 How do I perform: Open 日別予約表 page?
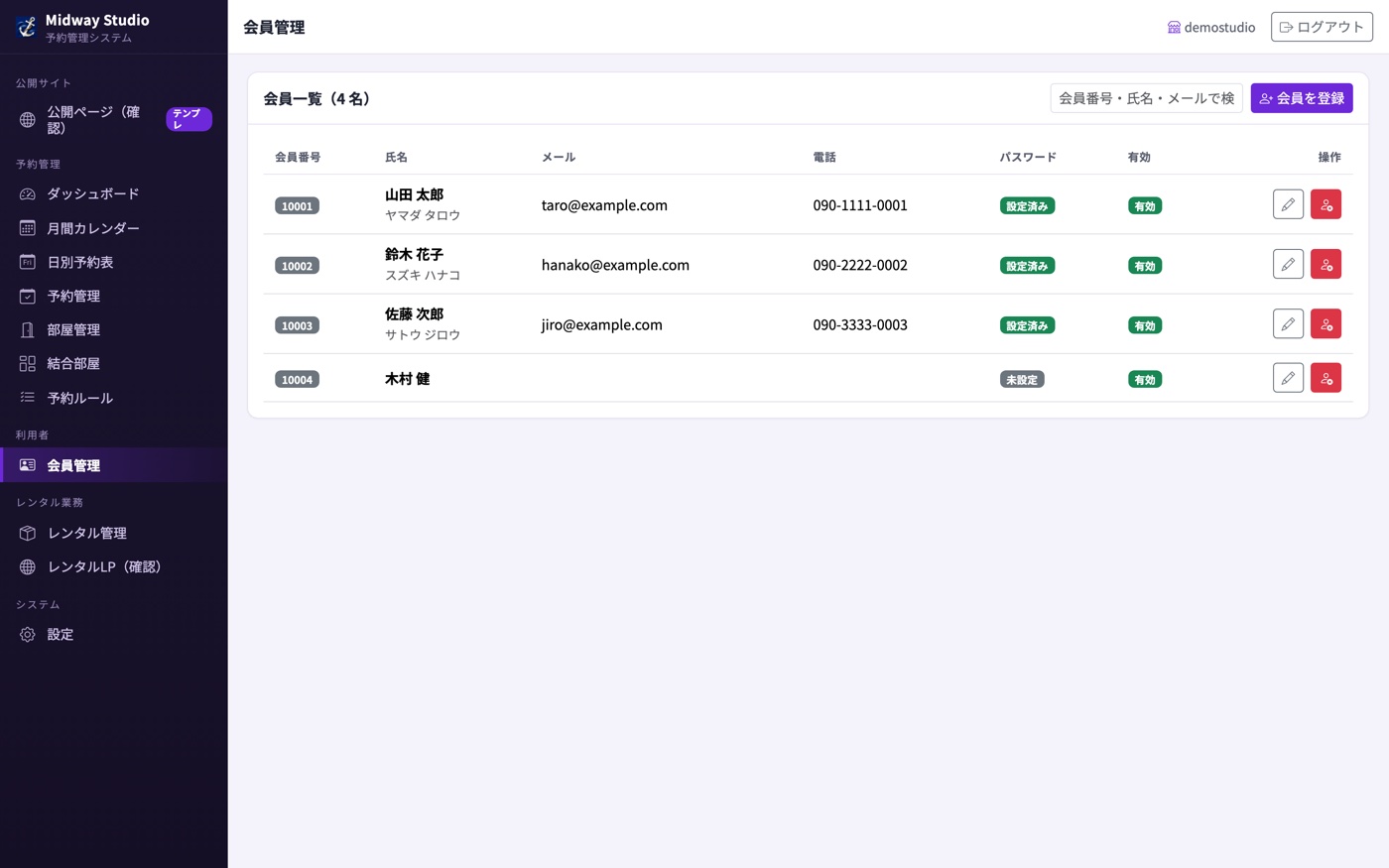point(114,262)
